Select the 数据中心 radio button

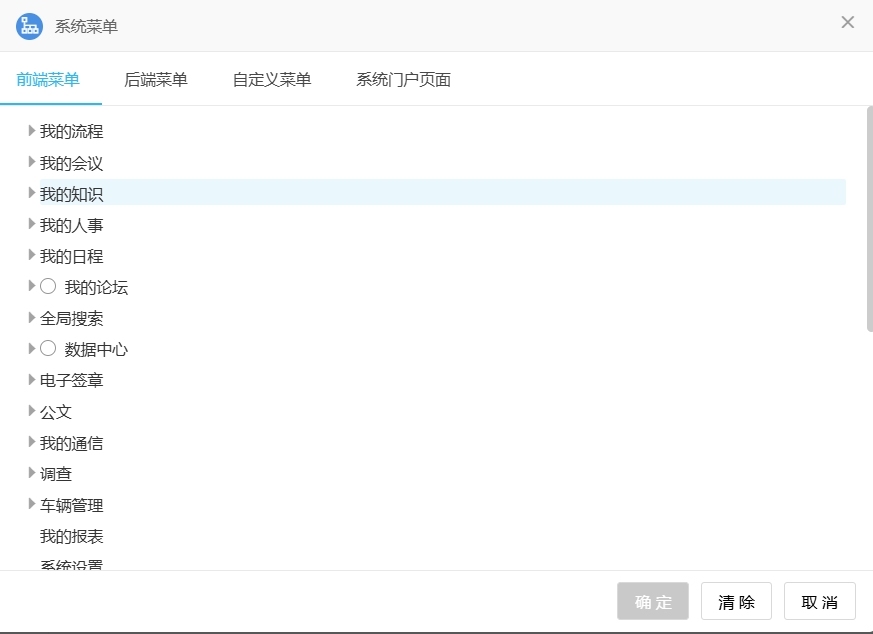48,349
